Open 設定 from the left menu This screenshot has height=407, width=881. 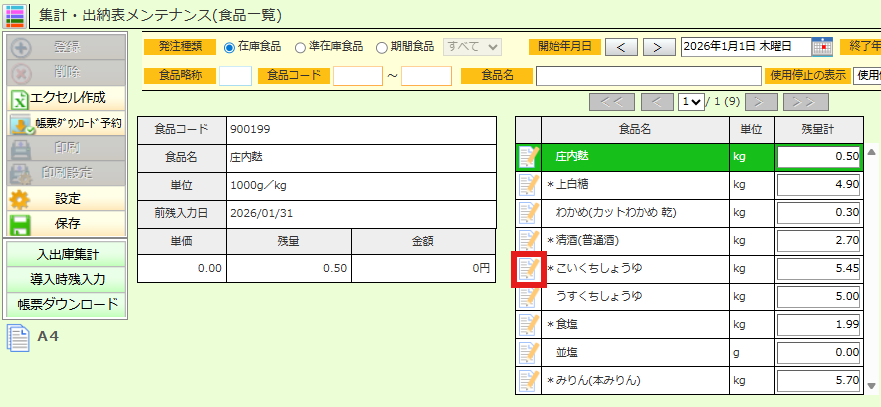[x=66, y=198]
